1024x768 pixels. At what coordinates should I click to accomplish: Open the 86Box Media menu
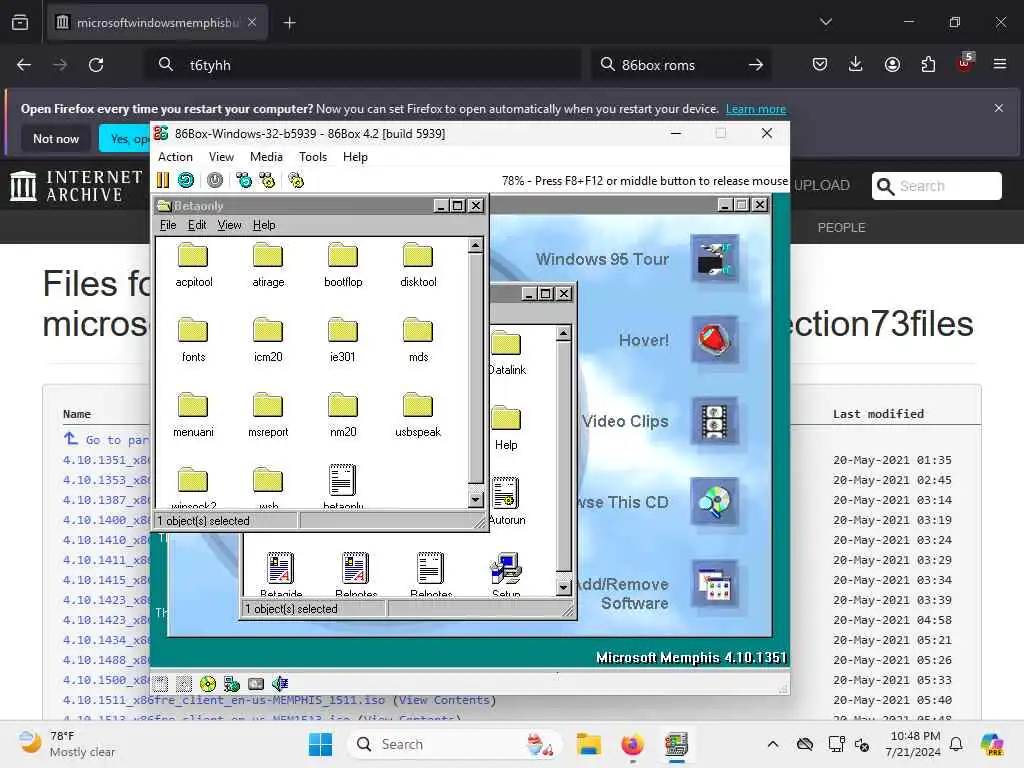pos(266,157)
